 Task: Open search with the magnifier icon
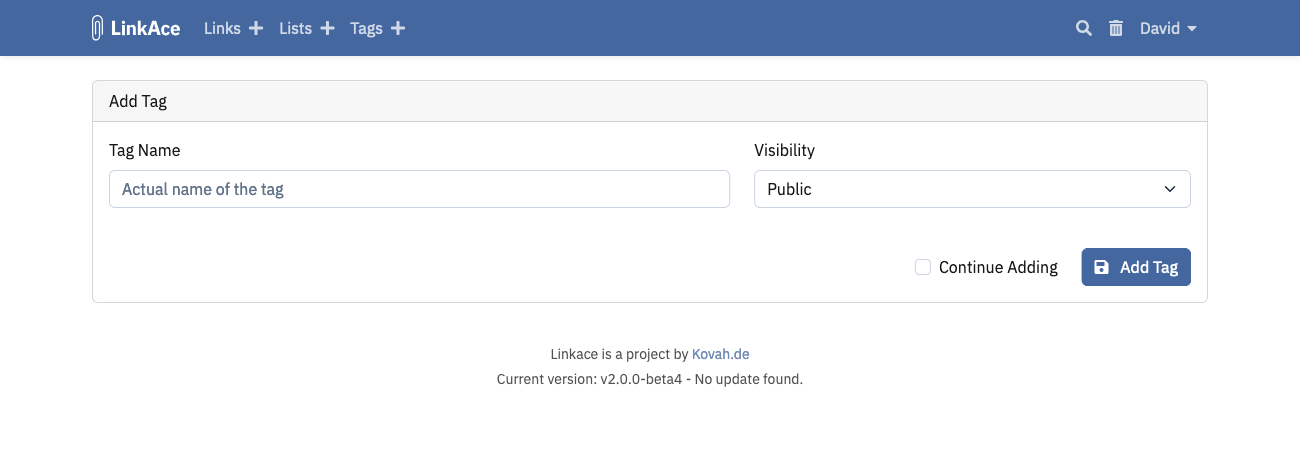pyautogui.click(x=1083, y=28)
